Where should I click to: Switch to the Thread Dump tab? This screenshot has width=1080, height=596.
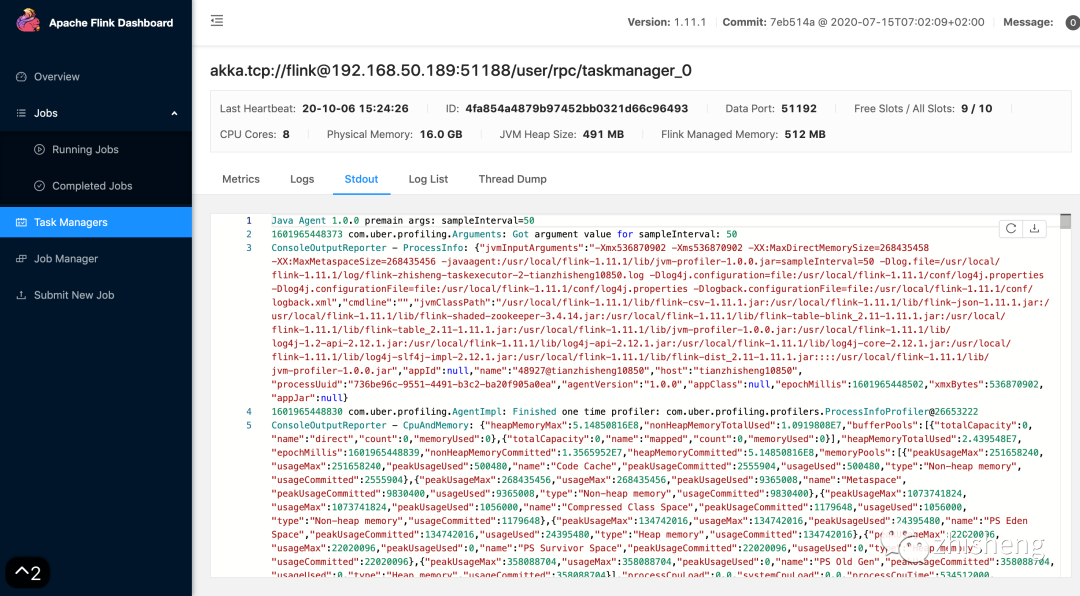pyautogui.click(x=512, y=179)
